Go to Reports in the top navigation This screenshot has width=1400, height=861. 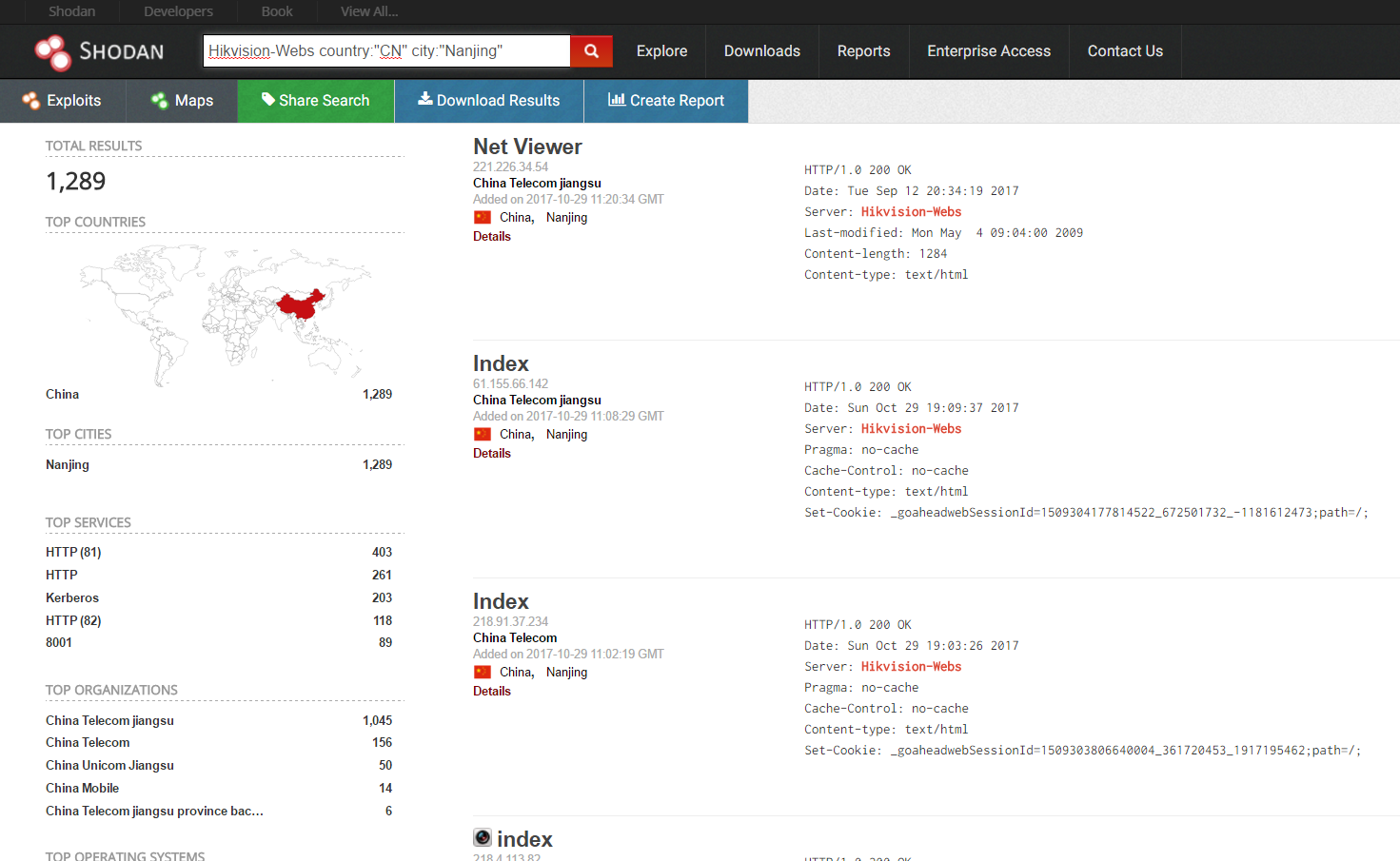(864, 51)
